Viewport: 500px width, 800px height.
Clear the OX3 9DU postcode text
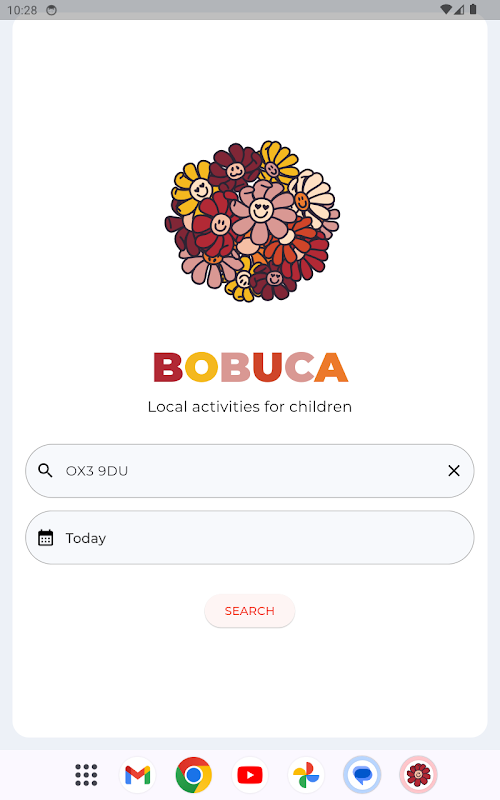point(454,470)
